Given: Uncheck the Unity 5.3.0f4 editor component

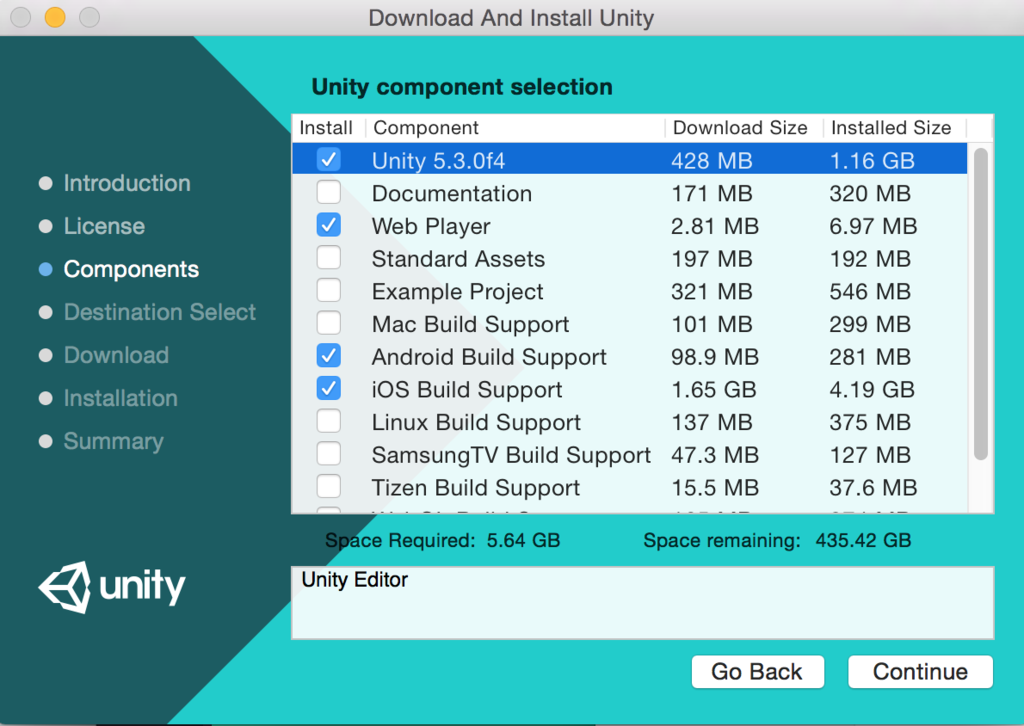Looking at the screenshot, I should pos(328,158).
